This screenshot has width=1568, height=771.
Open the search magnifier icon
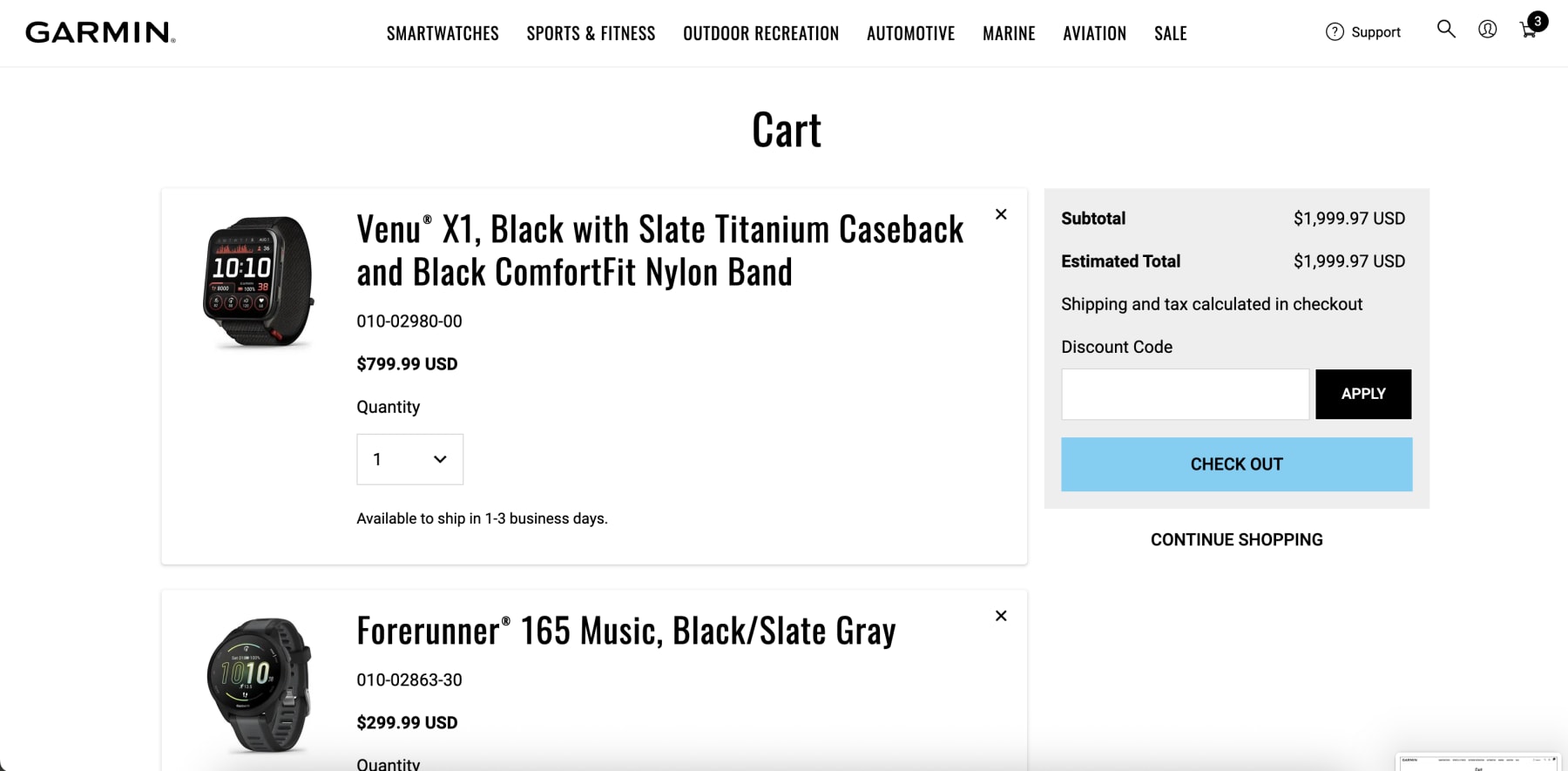pyautogui.click(x=1446, y=30)
